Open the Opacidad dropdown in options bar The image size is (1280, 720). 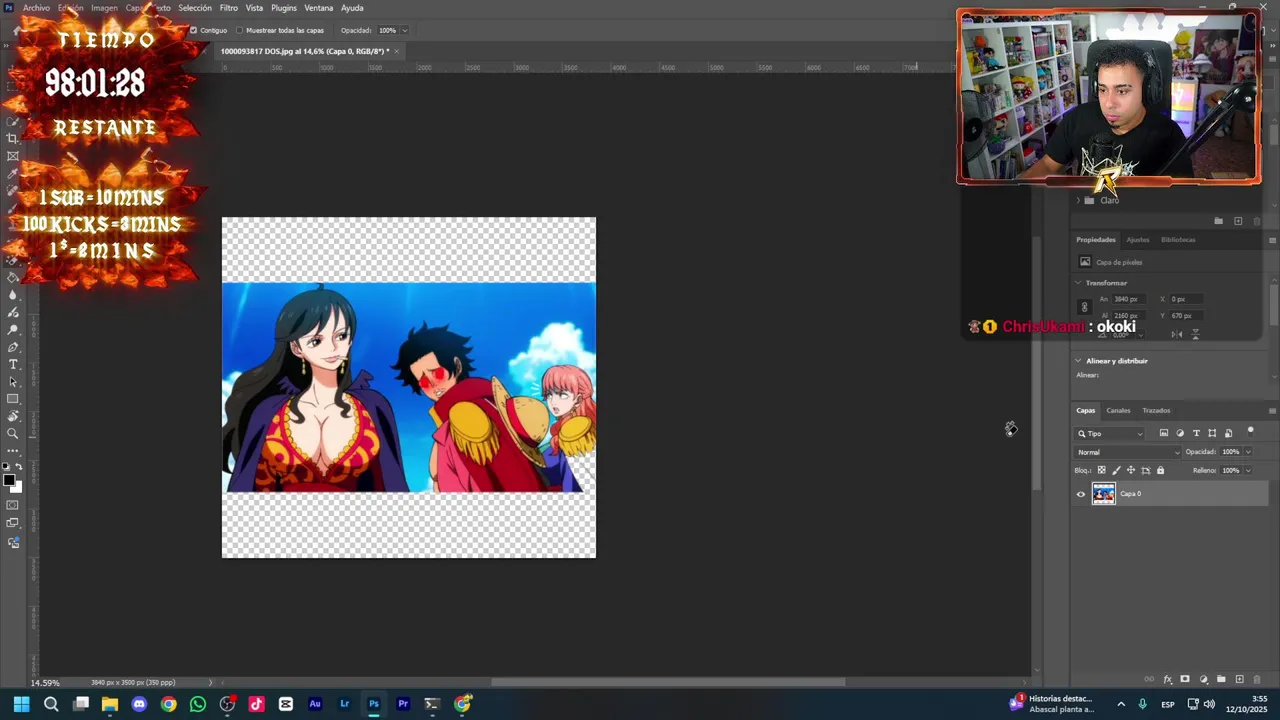coord(404,30)
